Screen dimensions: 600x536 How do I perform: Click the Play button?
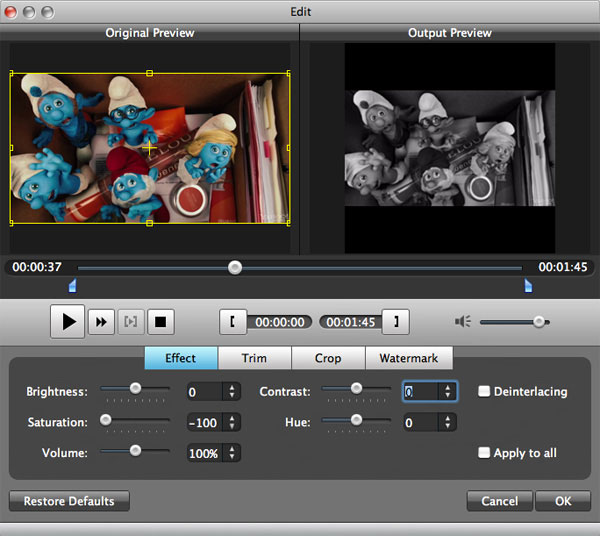coord(68,321)
